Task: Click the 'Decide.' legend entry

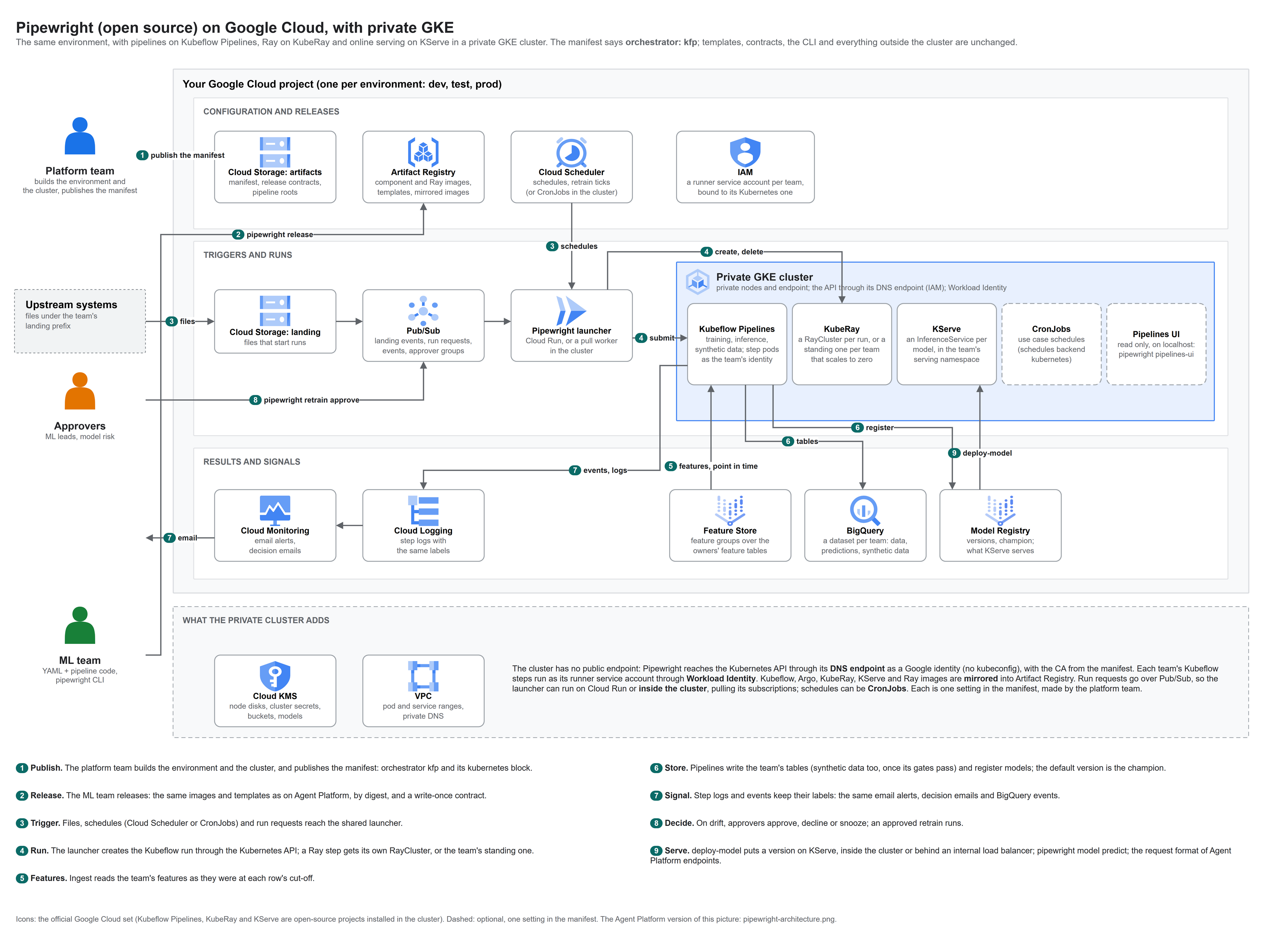Action: click(807, 823)
